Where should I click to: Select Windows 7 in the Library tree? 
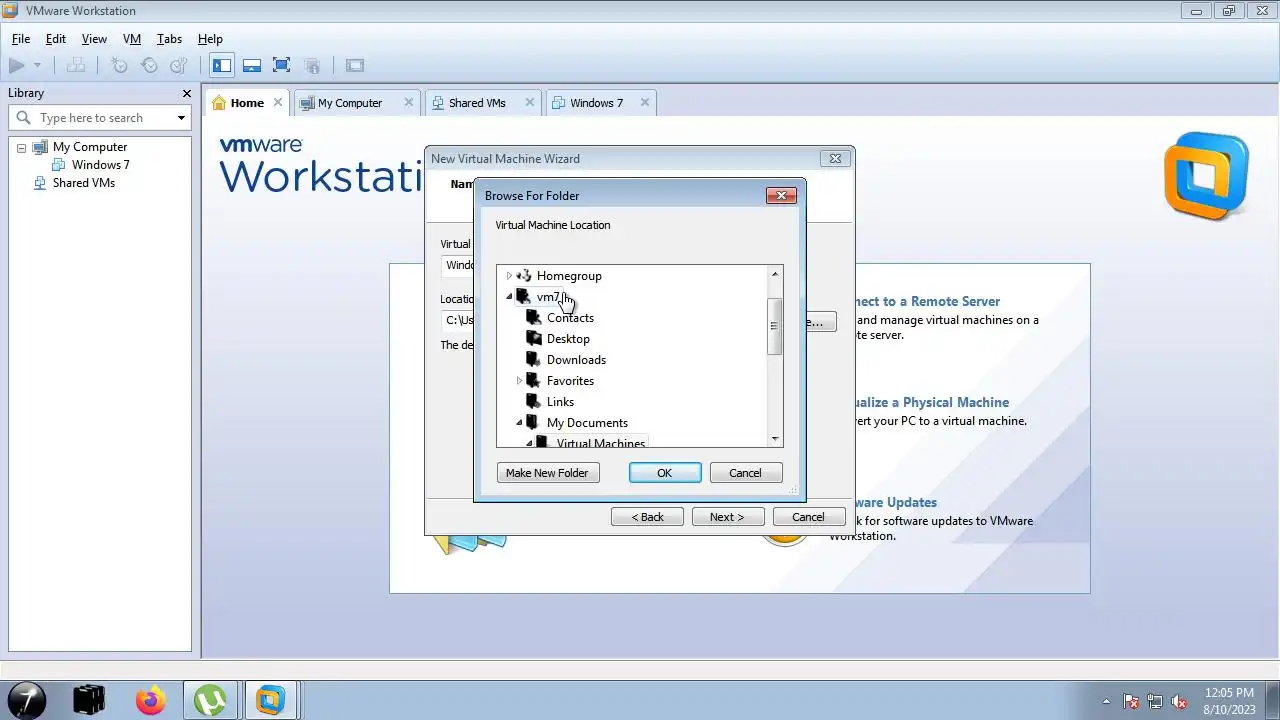click(100, 165)
